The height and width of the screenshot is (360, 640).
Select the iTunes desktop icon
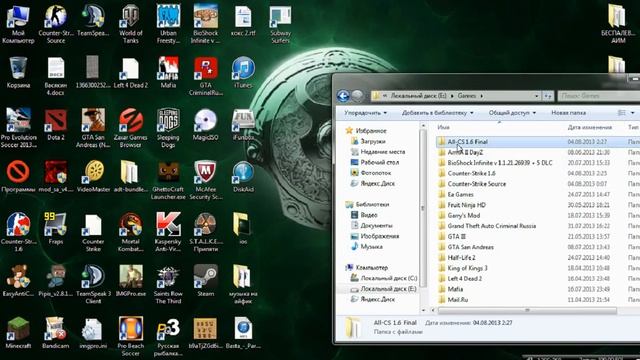click(243, 73)
